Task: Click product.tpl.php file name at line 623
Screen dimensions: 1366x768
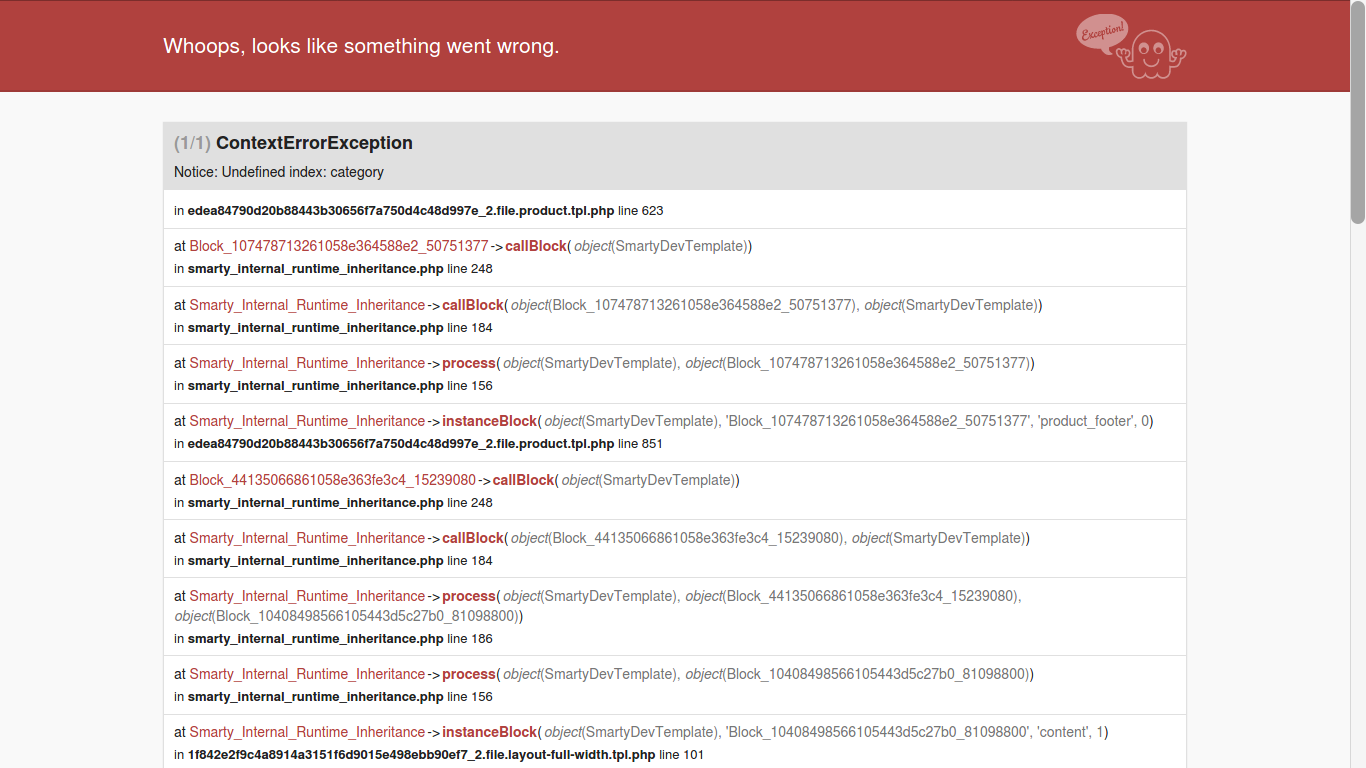Action: tap(401, 211)
